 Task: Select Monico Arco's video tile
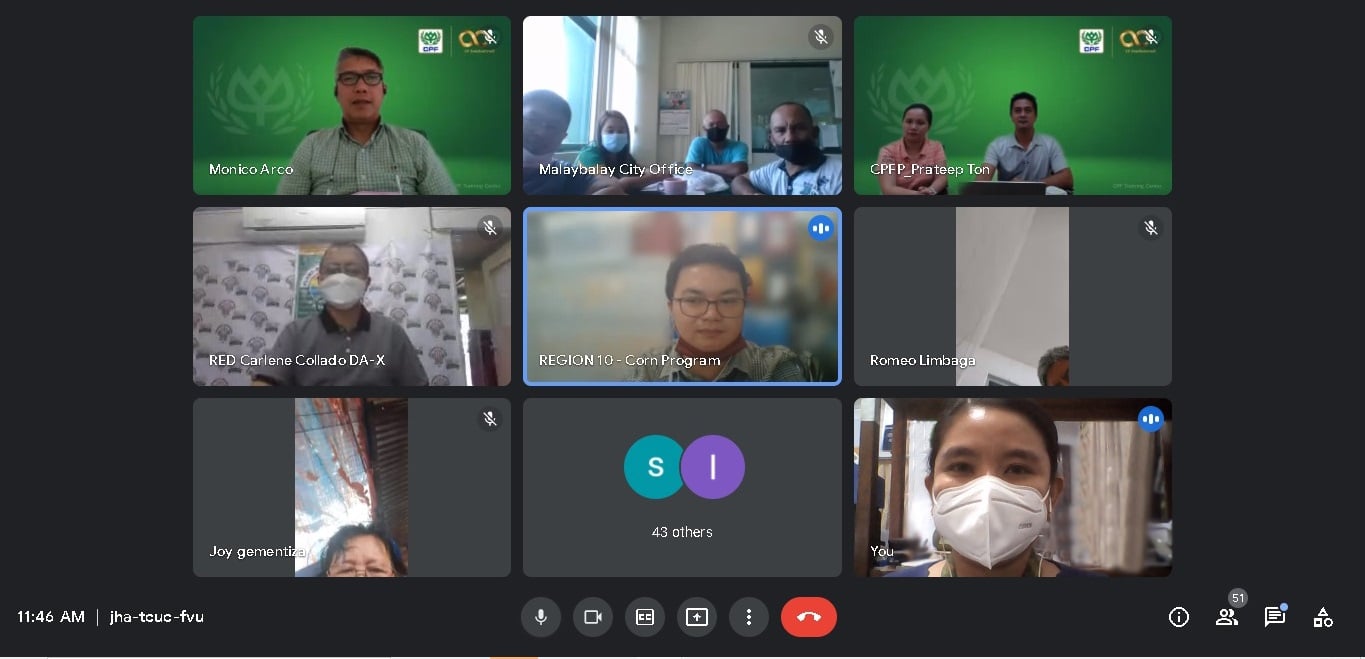(x=352, y=105)
